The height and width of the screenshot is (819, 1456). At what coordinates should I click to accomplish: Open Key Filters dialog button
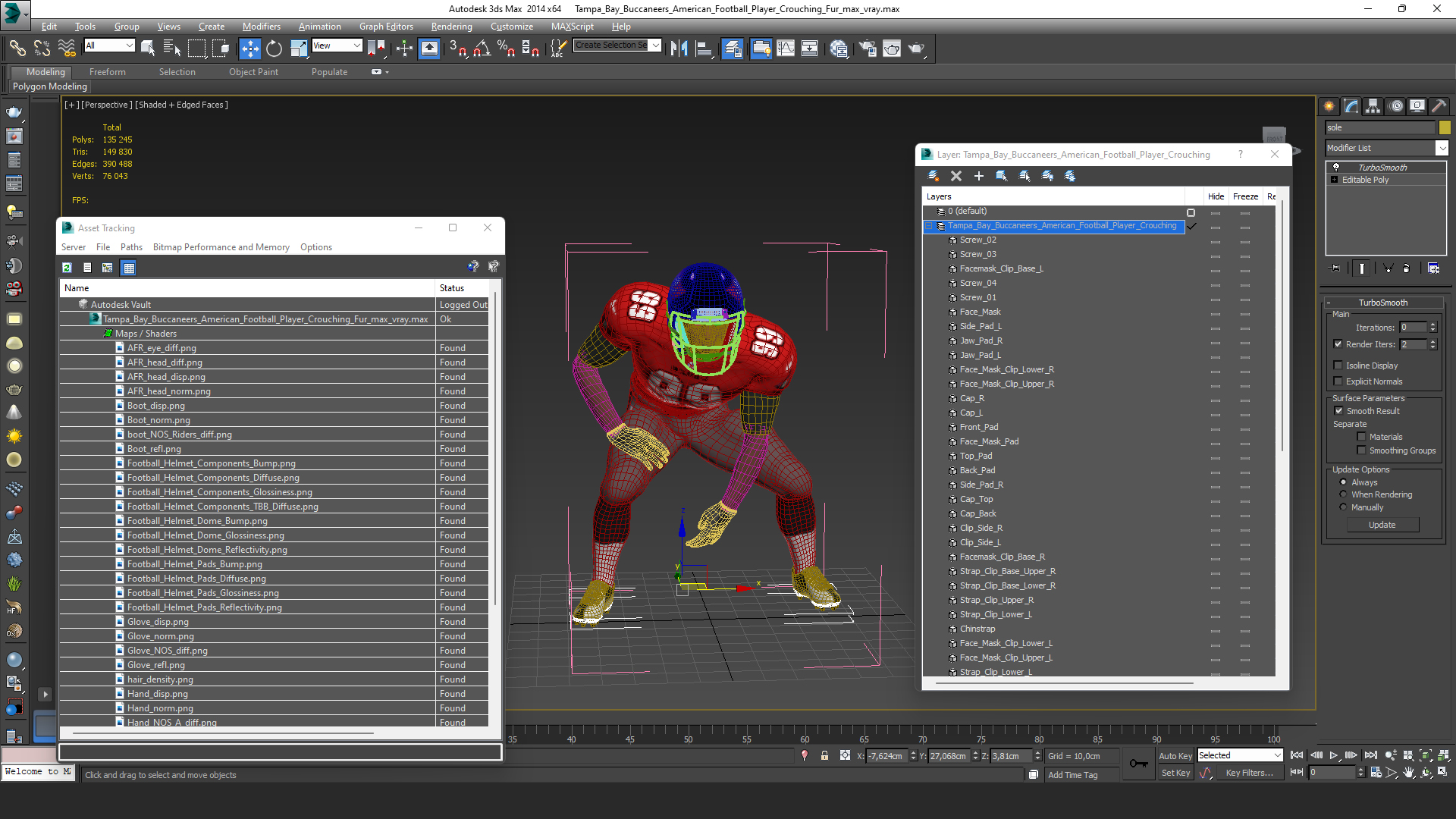1249,773
